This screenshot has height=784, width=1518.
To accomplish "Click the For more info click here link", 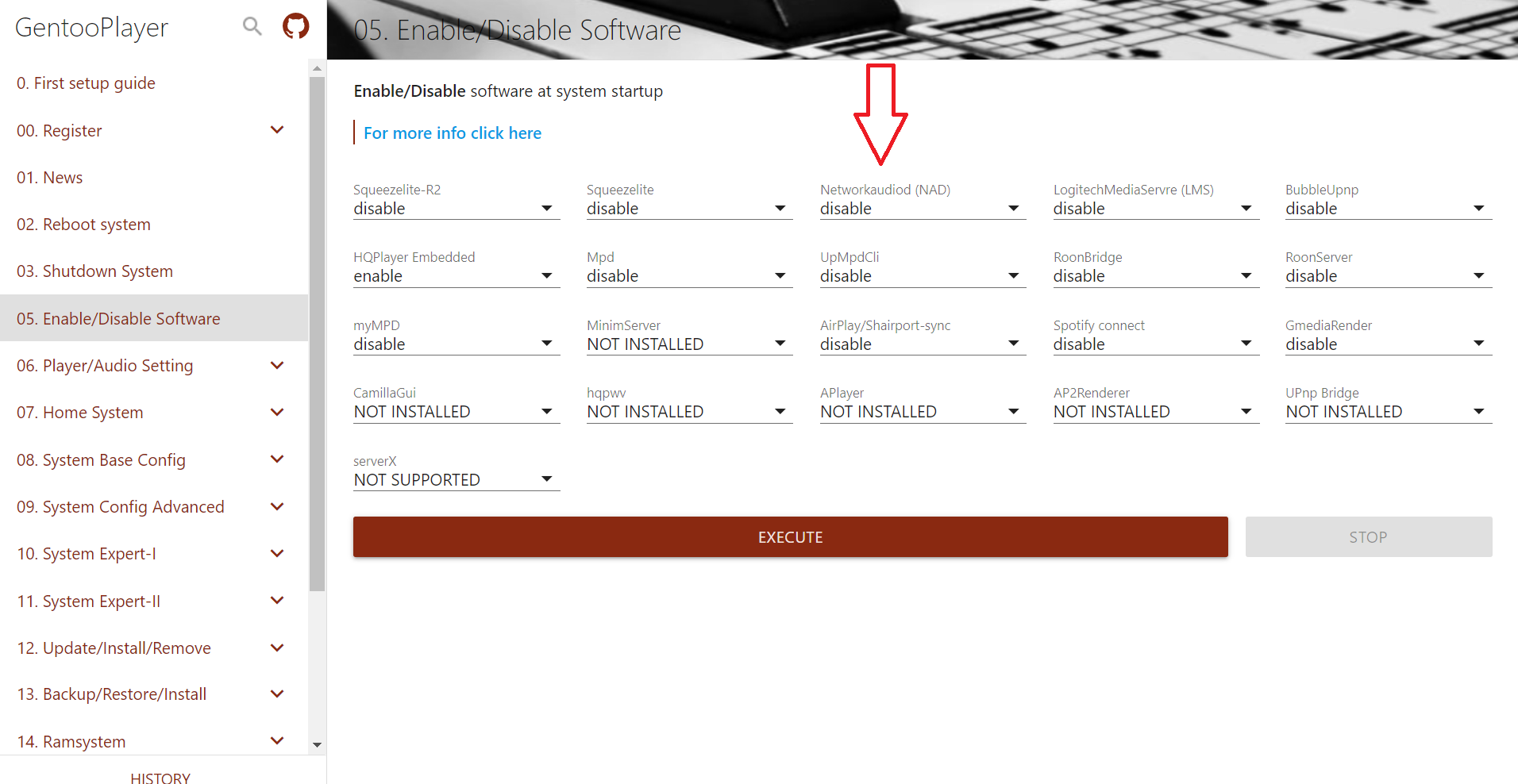I will pos(453,133).
